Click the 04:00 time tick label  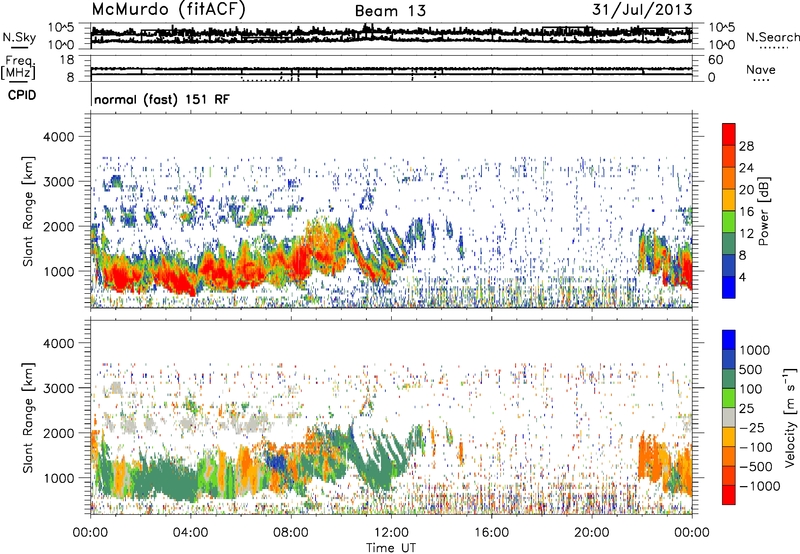click(190, 533)
